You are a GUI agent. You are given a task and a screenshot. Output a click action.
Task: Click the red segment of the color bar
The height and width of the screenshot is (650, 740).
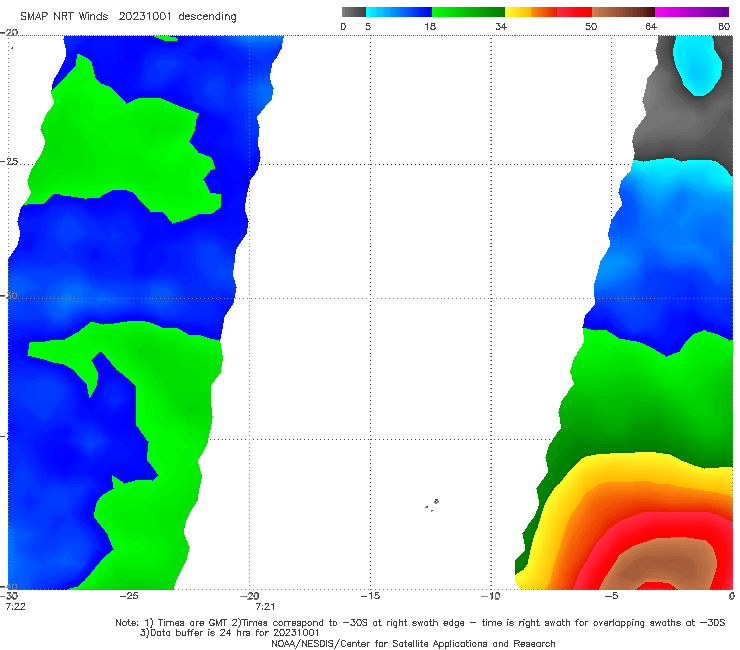tap(574, 12)
